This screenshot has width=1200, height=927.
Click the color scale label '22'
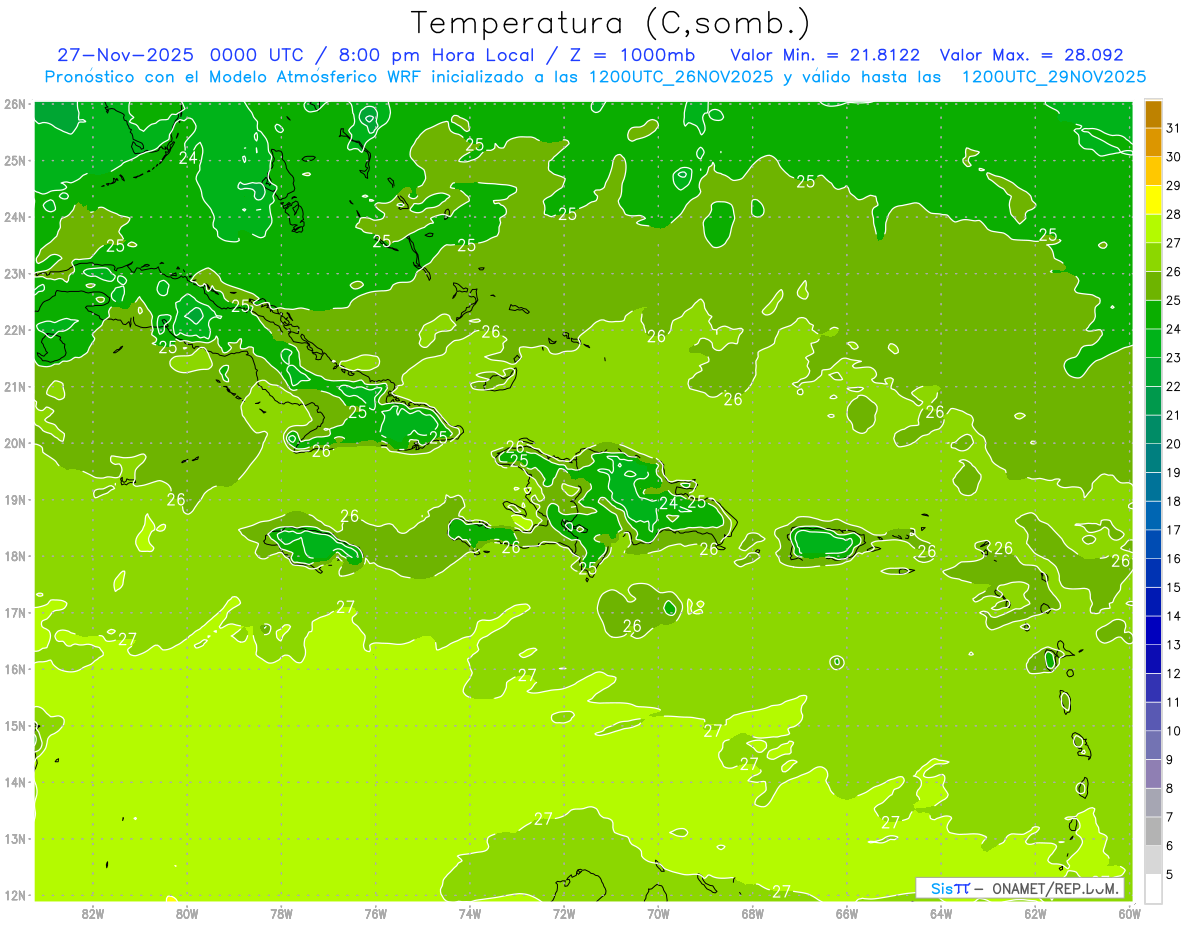click(1173, 386)
